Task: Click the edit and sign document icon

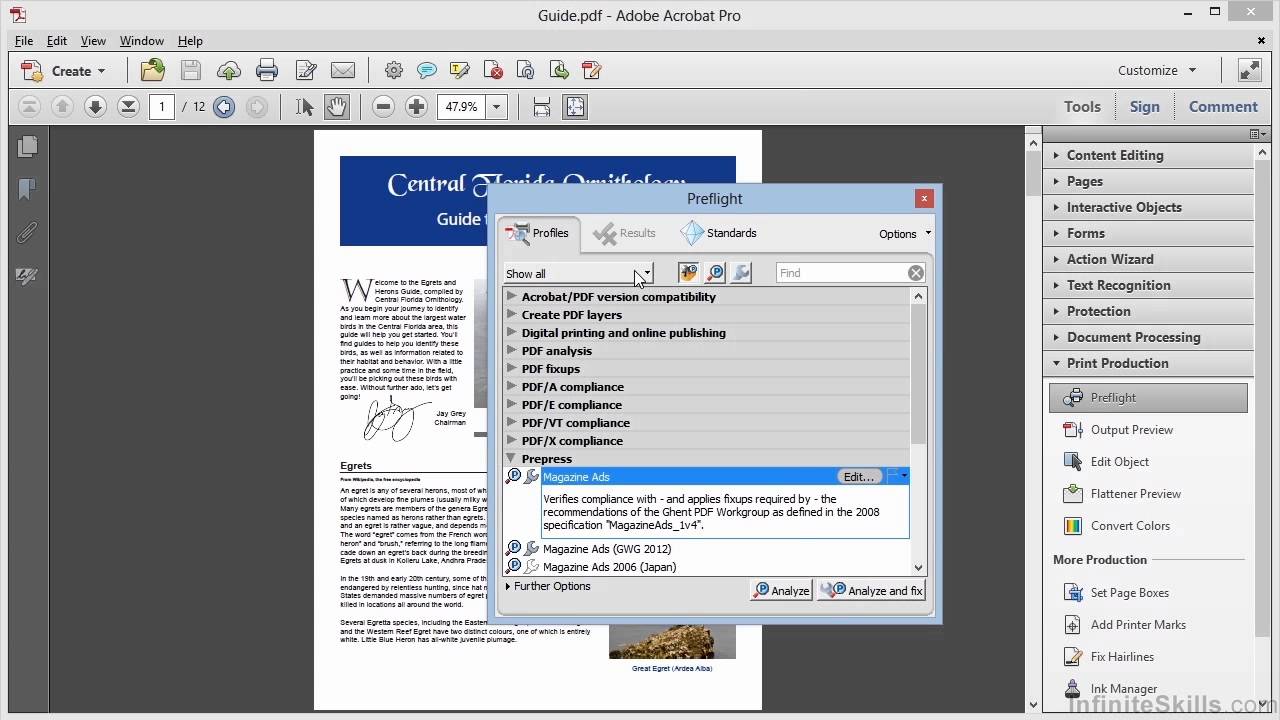Action: point(306,70)
